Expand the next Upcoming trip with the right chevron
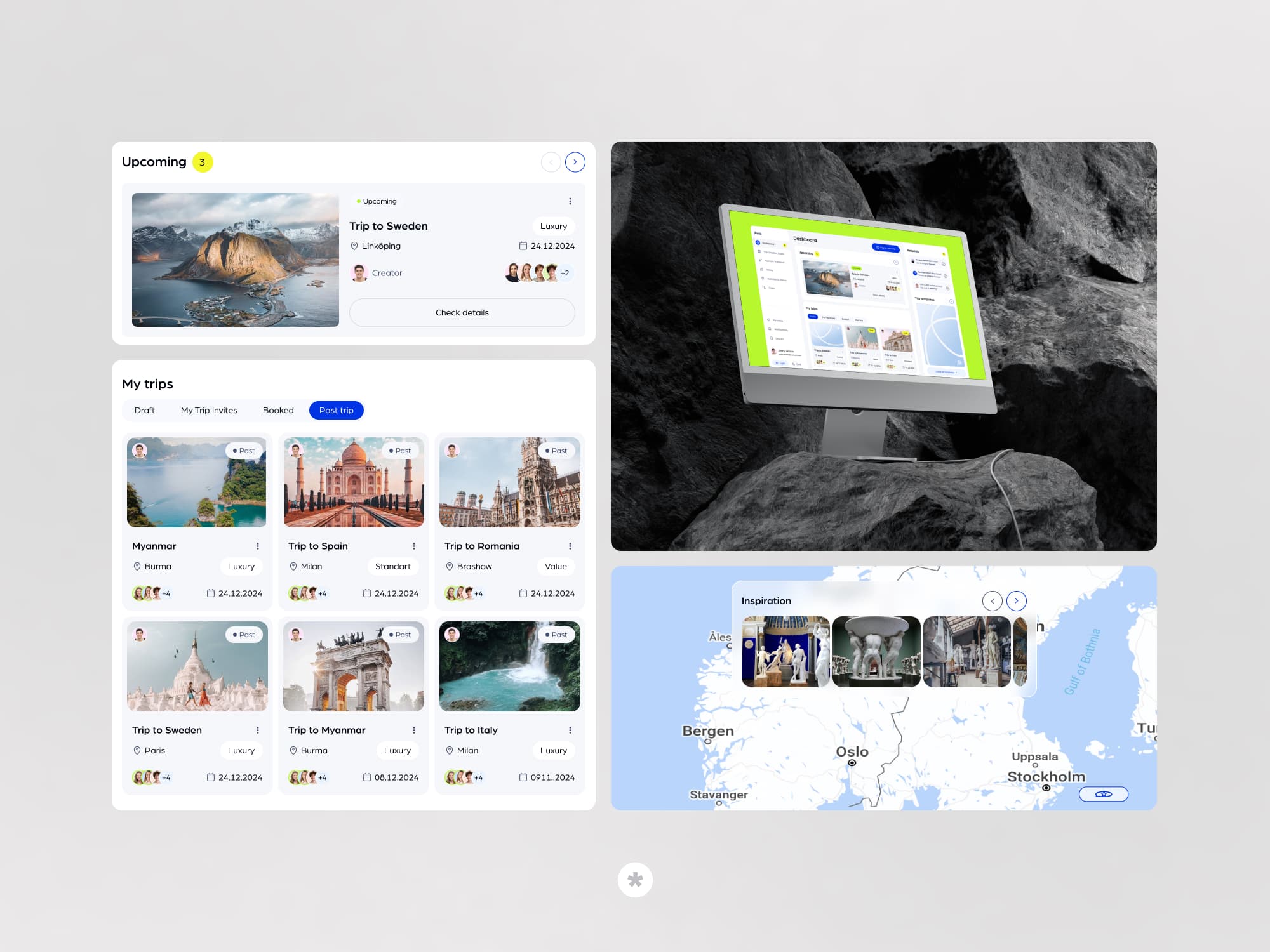1270x952 pixels. pos(575,162)
